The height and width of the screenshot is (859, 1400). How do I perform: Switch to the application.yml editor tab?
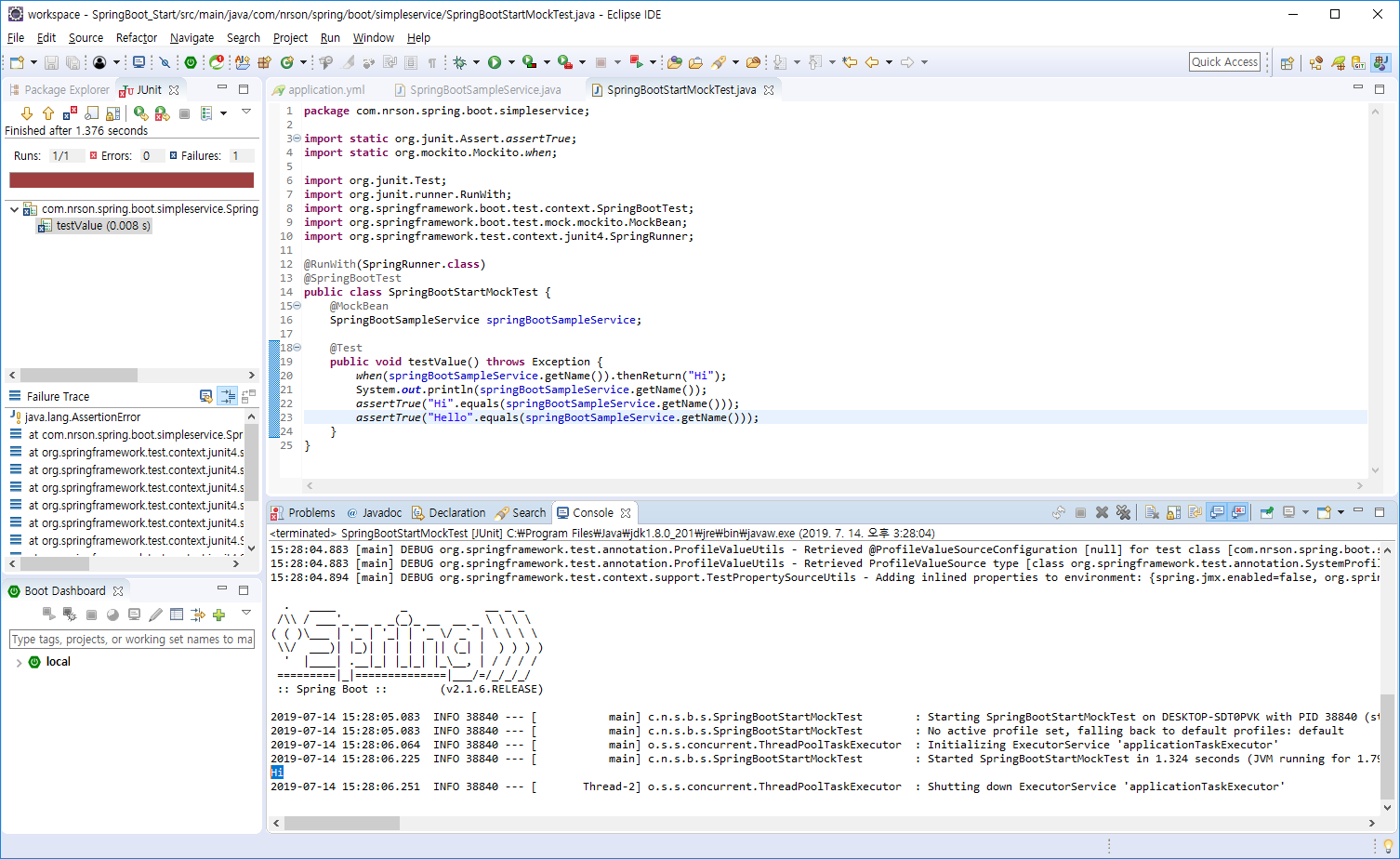(319, 90)
